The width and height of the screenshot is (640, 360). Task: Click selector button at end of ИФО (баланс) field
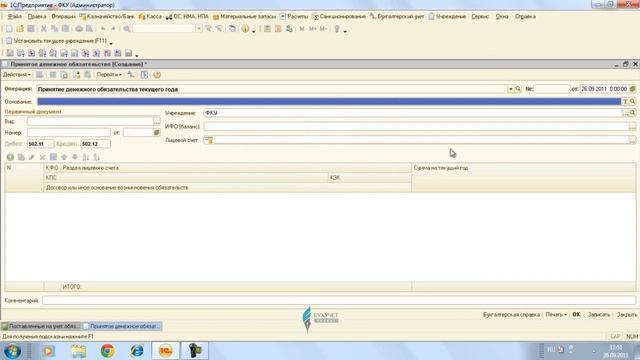(632, 127)
